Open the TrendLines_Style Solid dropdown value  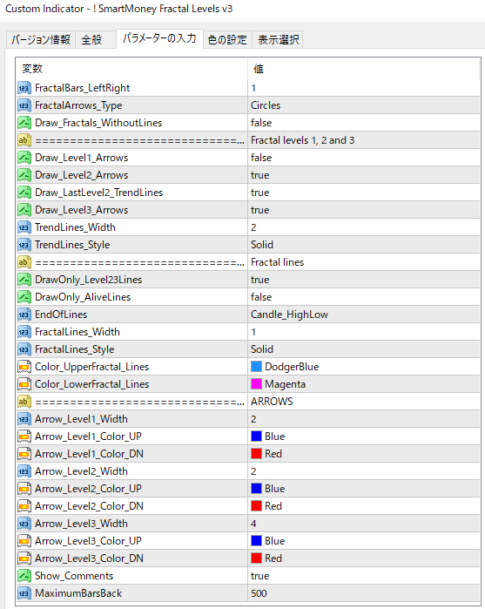(x=364, y=245)
